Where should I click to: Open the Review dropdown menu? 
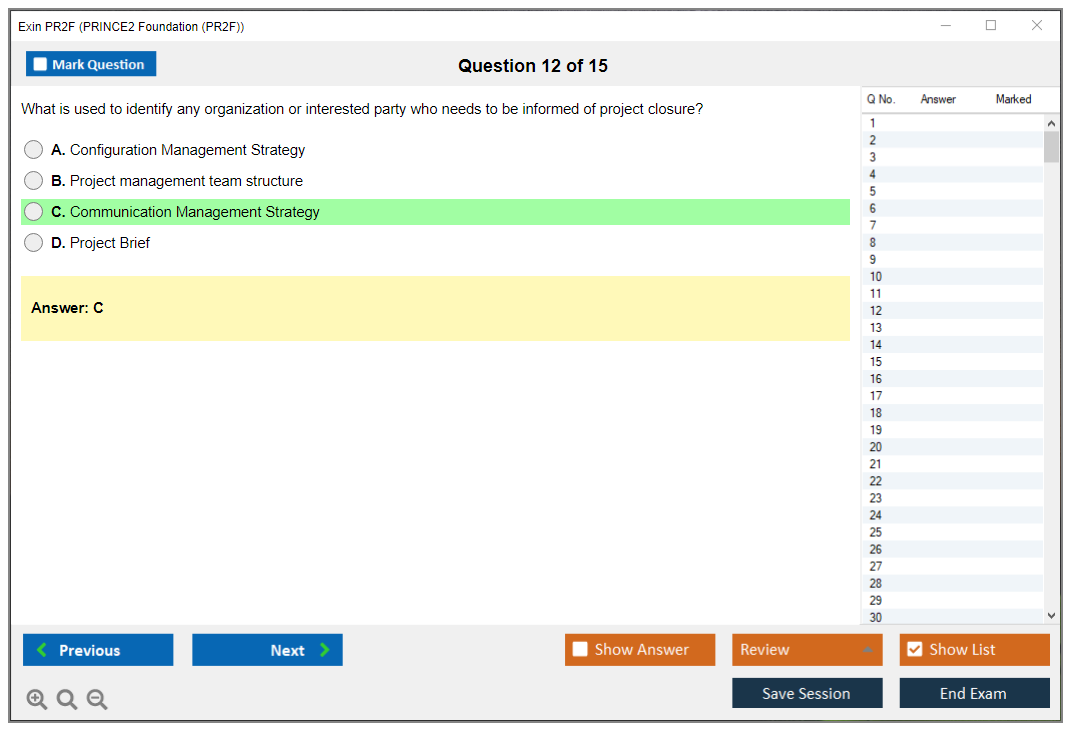pos(807,650)
